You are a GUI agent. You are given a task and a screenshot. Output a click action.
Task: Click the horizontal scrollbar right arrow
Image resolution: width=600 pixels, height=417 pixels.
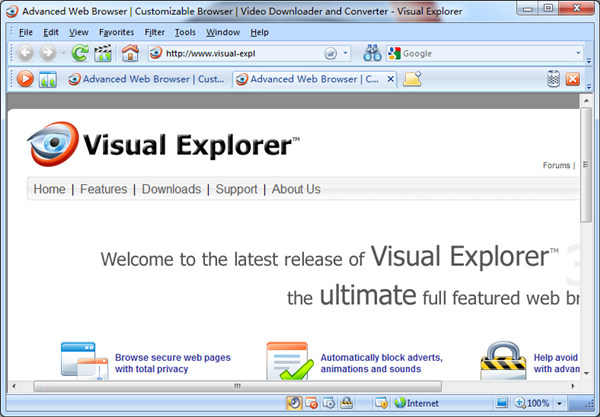tap(573, 386)
